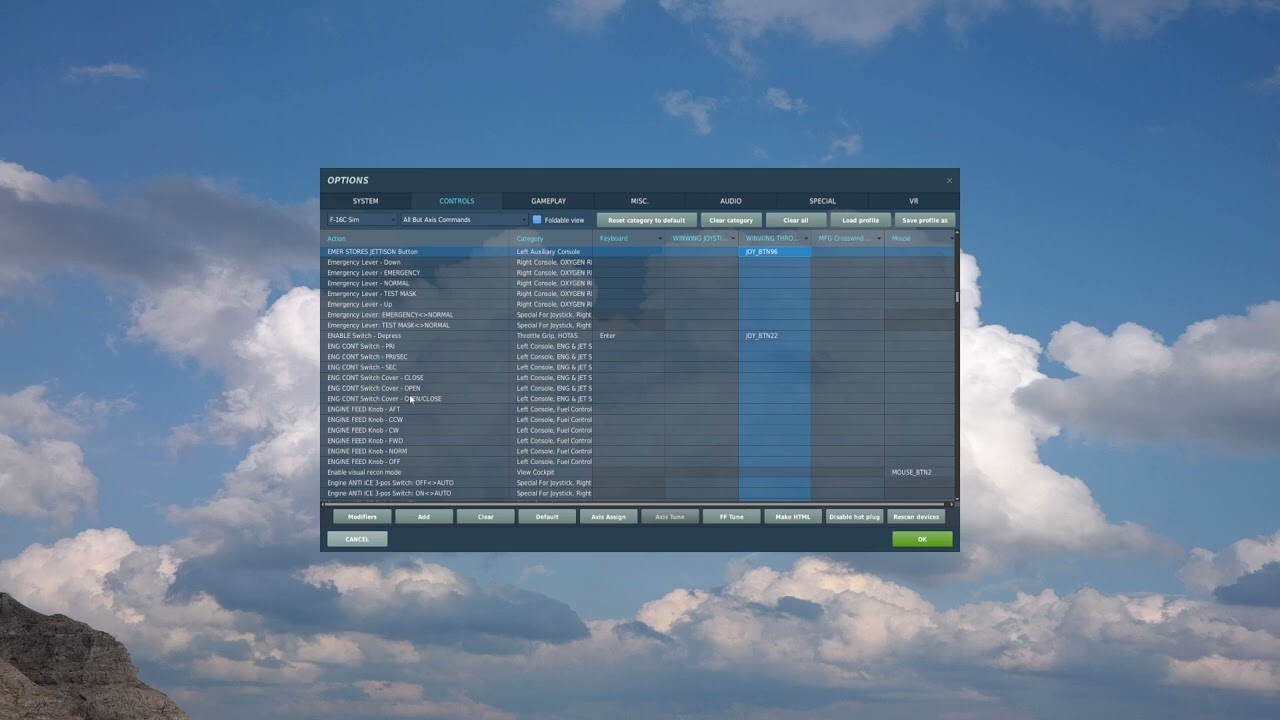Click the Disable hot plug button
Screen dimensions: 1280x720
[854, 517]
